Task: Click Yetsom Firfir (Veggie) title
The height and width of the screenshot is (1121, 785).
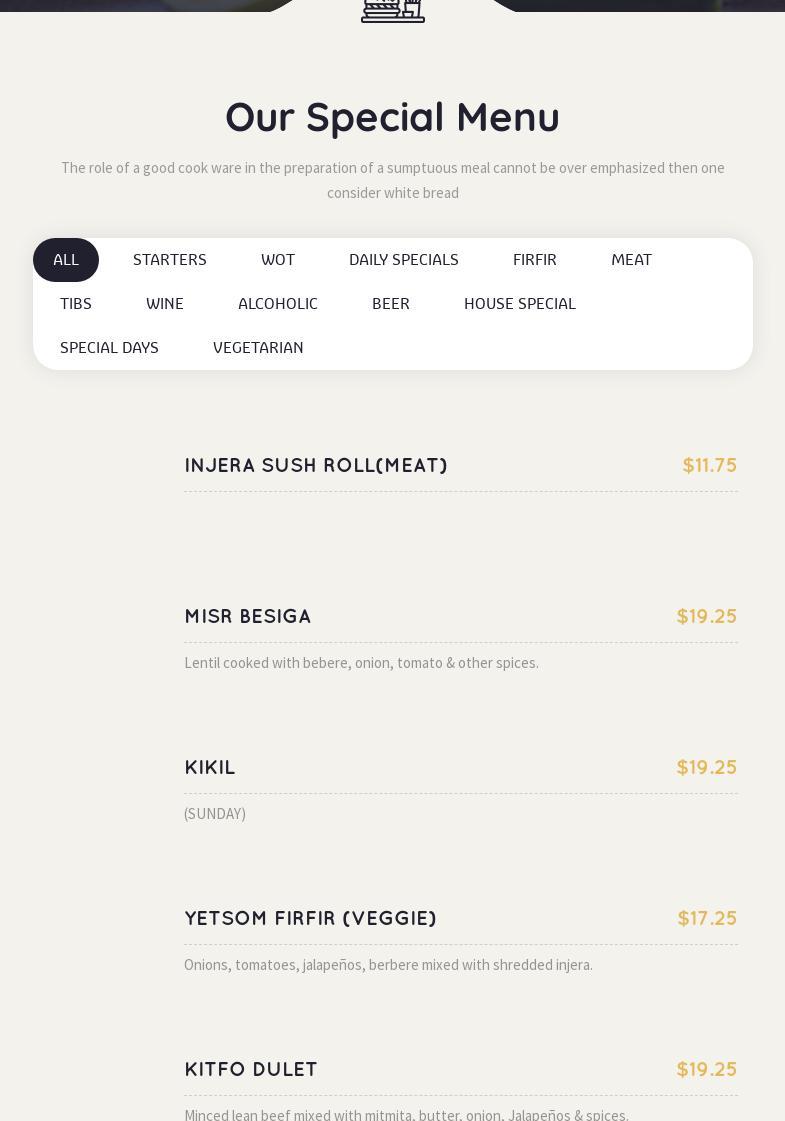Action: pos(310,918)
